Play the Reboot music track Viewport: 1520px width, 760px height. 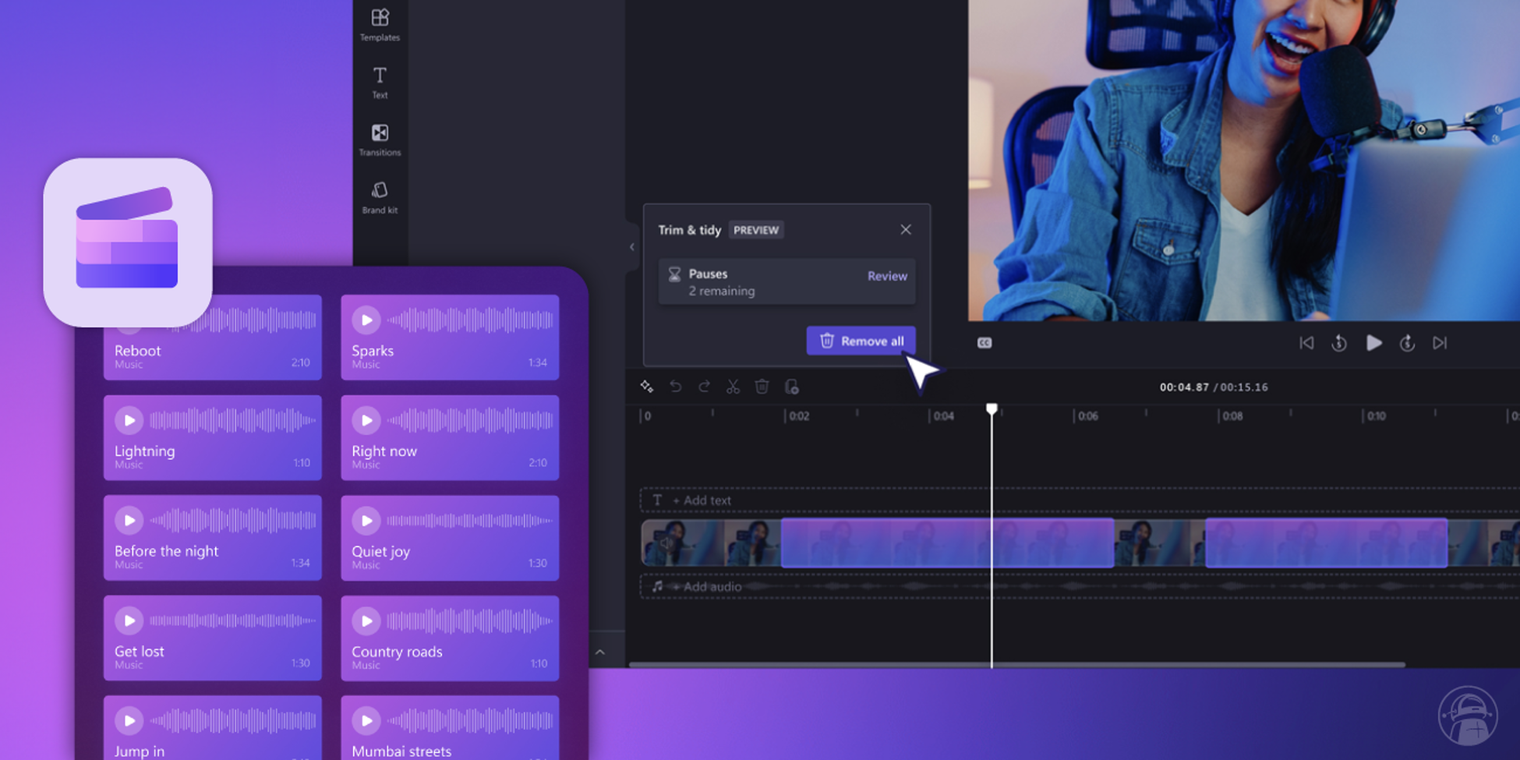(x=128, y=320)
